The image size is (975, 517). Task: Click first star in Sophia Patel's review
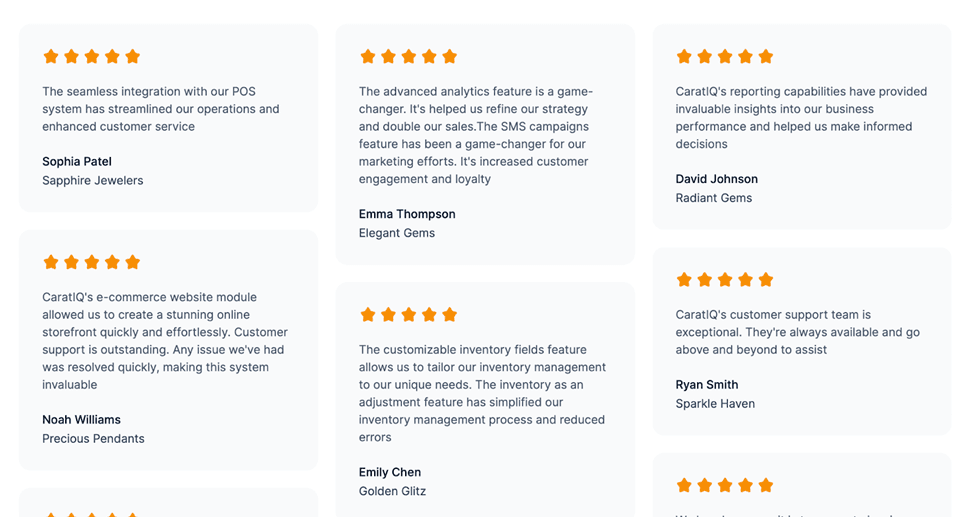coord(51,57)
